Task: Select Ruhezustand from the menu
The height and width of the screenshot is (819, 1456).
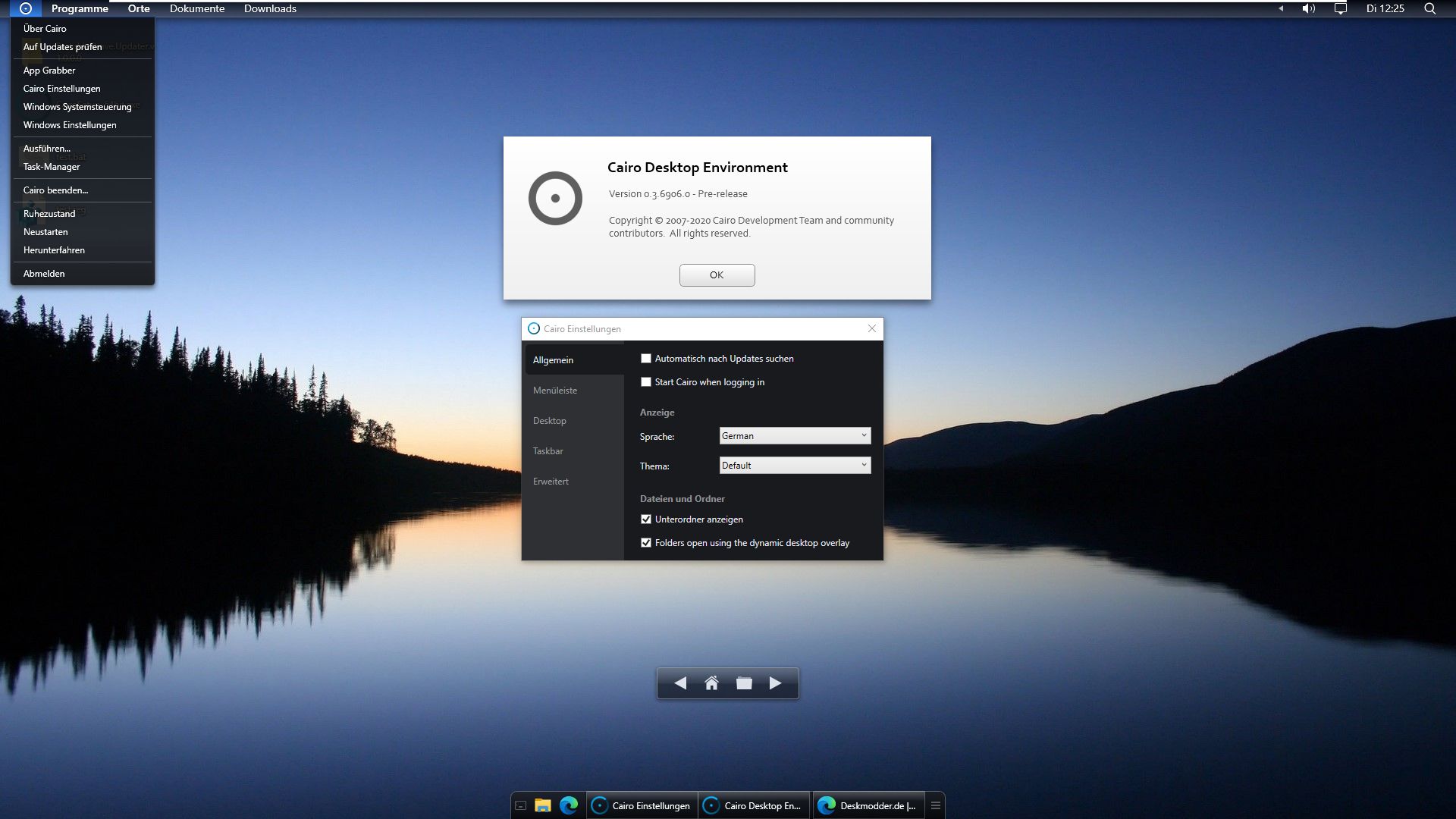Action: 83,213
